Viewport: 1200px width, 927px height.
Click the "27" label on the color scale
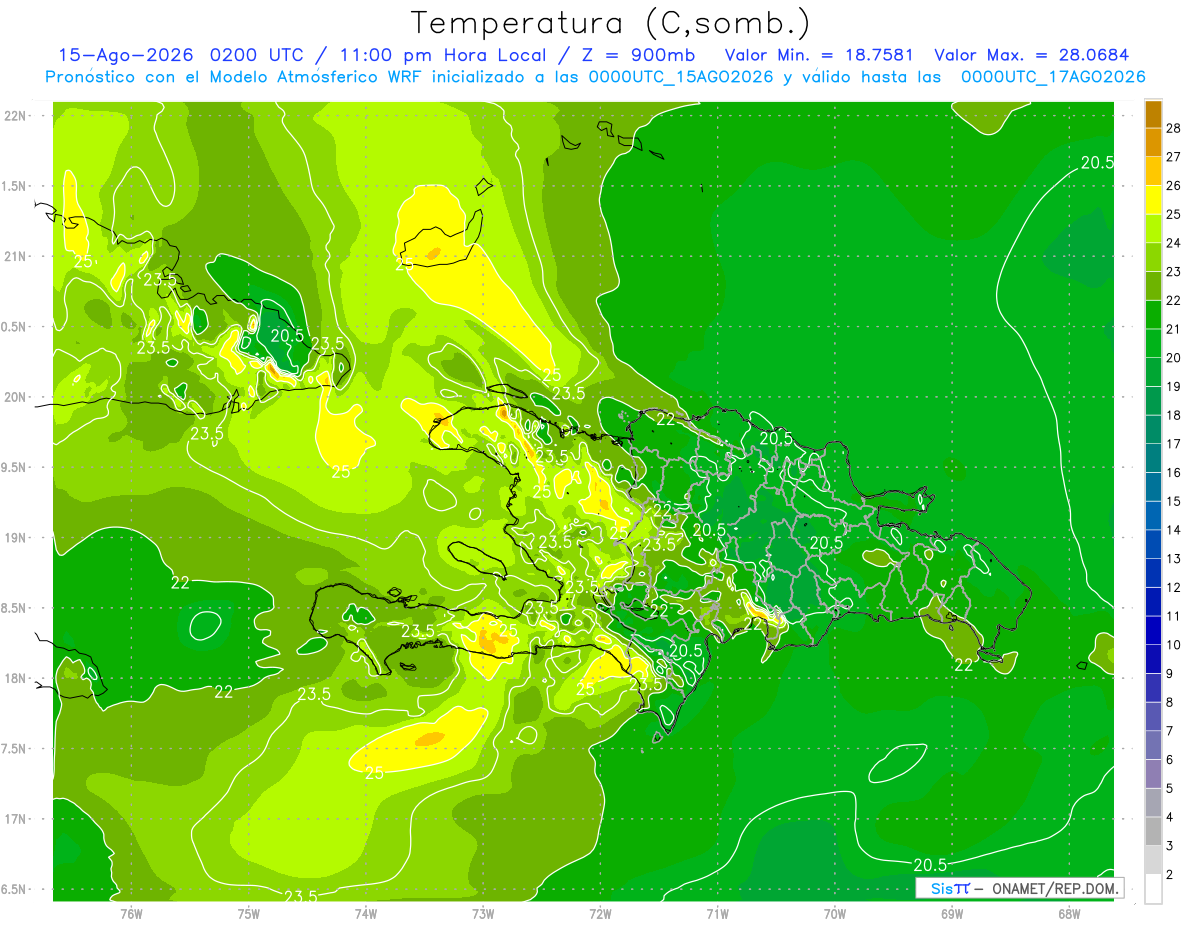(1174, 157)
